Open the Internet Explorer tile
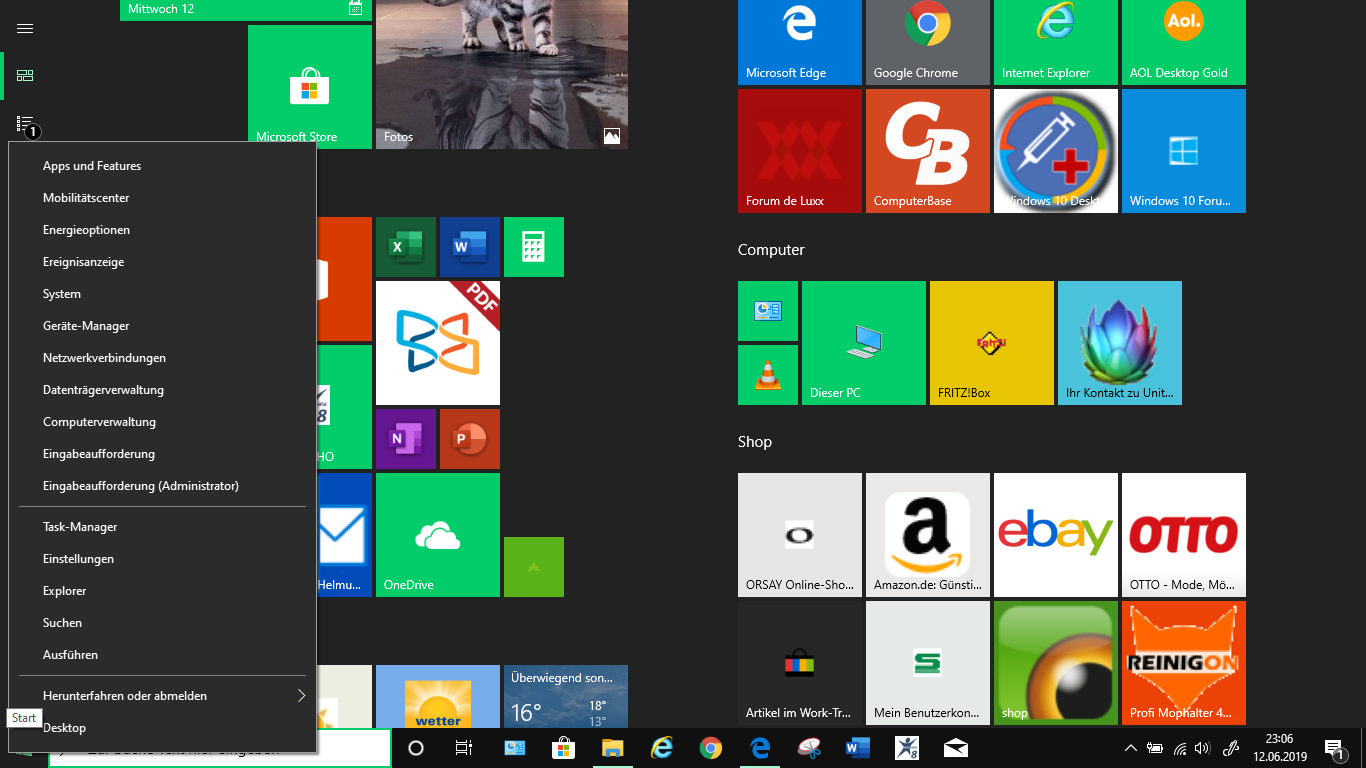1366x768 pixels. click(x=1055, y=43)
